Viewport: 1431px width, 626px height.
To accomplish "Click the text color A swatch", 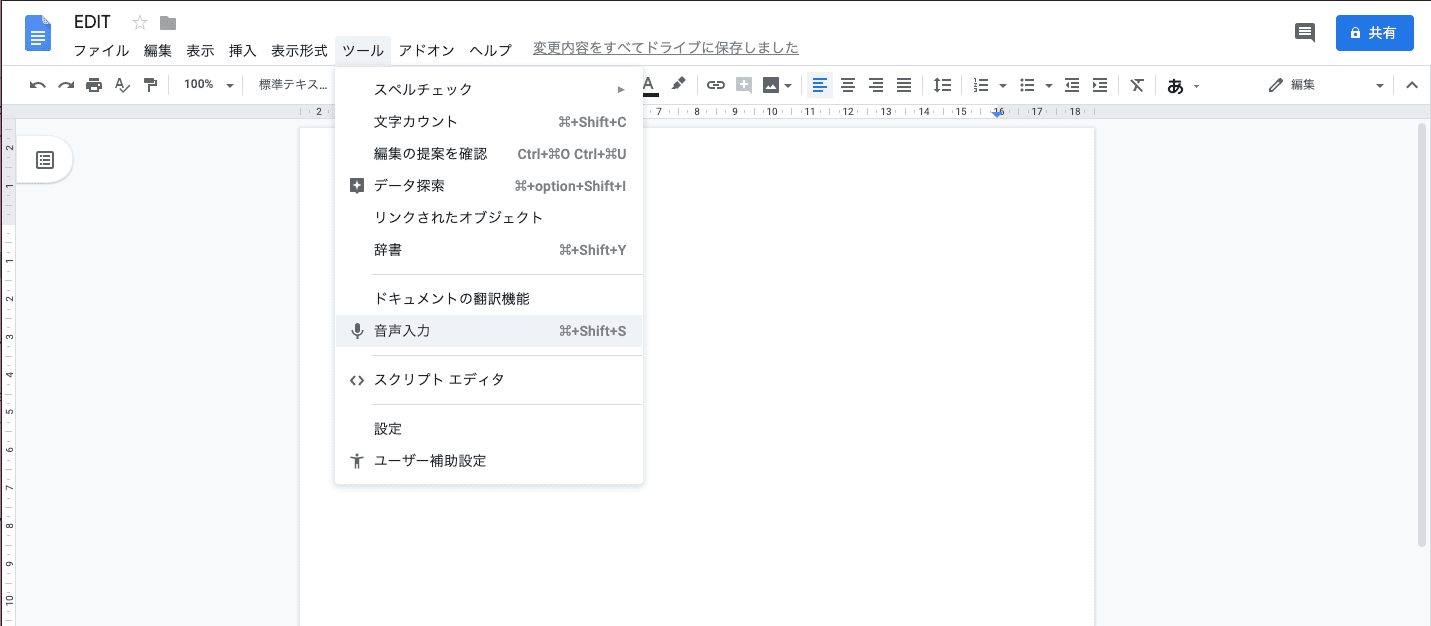I will click(649, 85).
